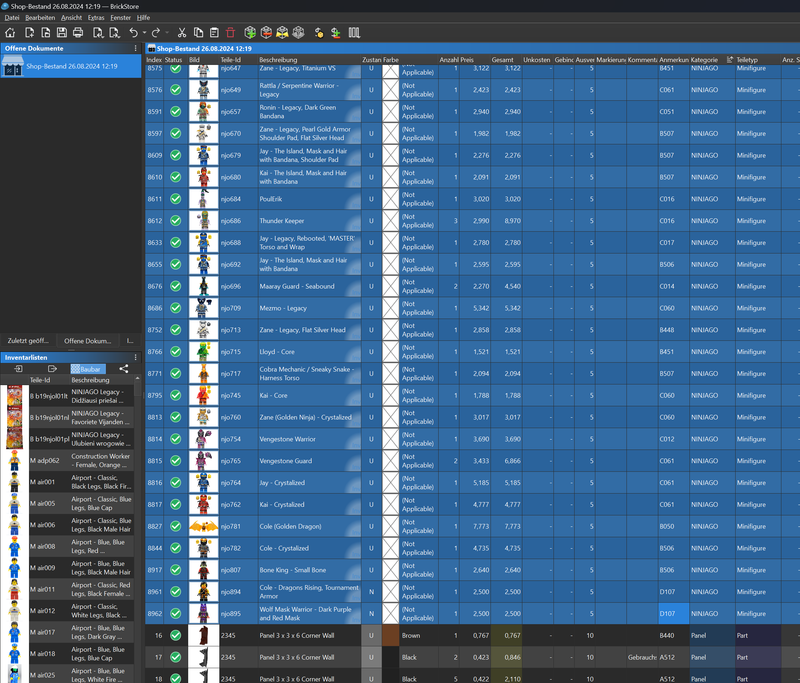This screenshot has height=683, width=800.
Task: Select M adp062 Construction Worker in inventory list
Action: [67, 461]
